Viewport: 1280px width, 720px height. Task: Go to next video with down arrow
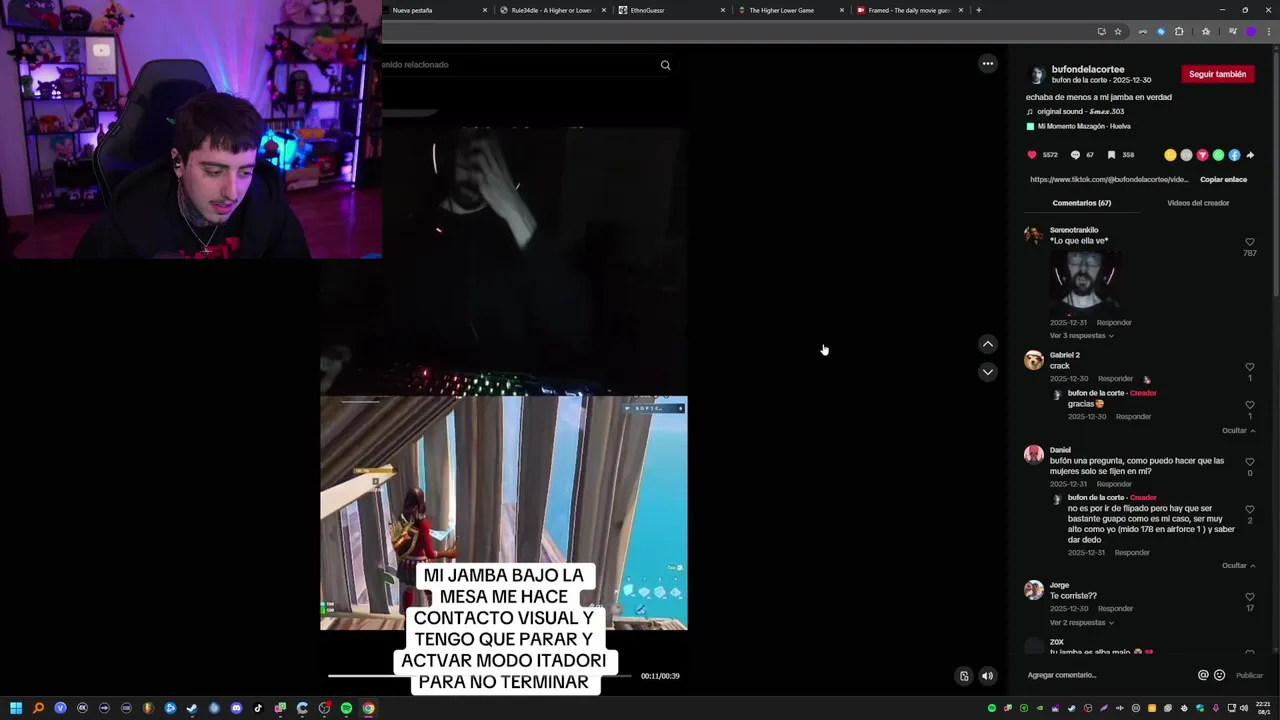pos(988,372)
